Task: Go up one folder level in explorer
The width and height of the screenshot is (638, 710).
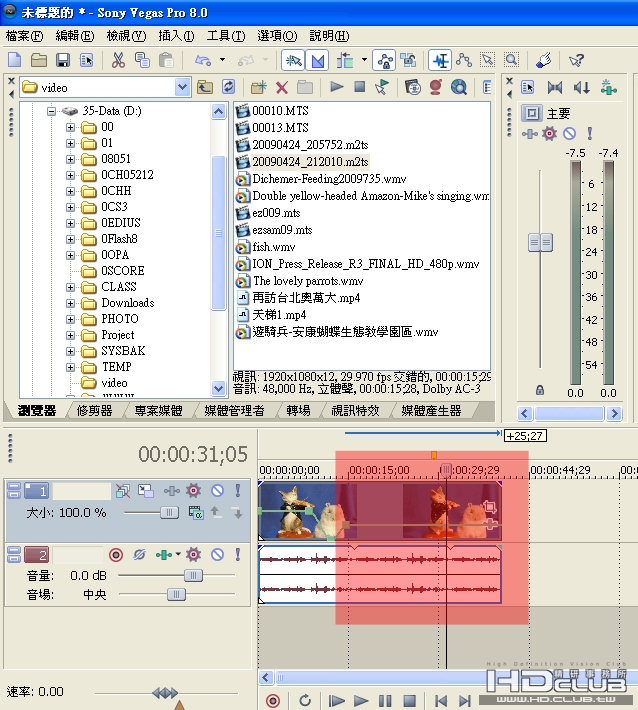Action: pos(205,87)
